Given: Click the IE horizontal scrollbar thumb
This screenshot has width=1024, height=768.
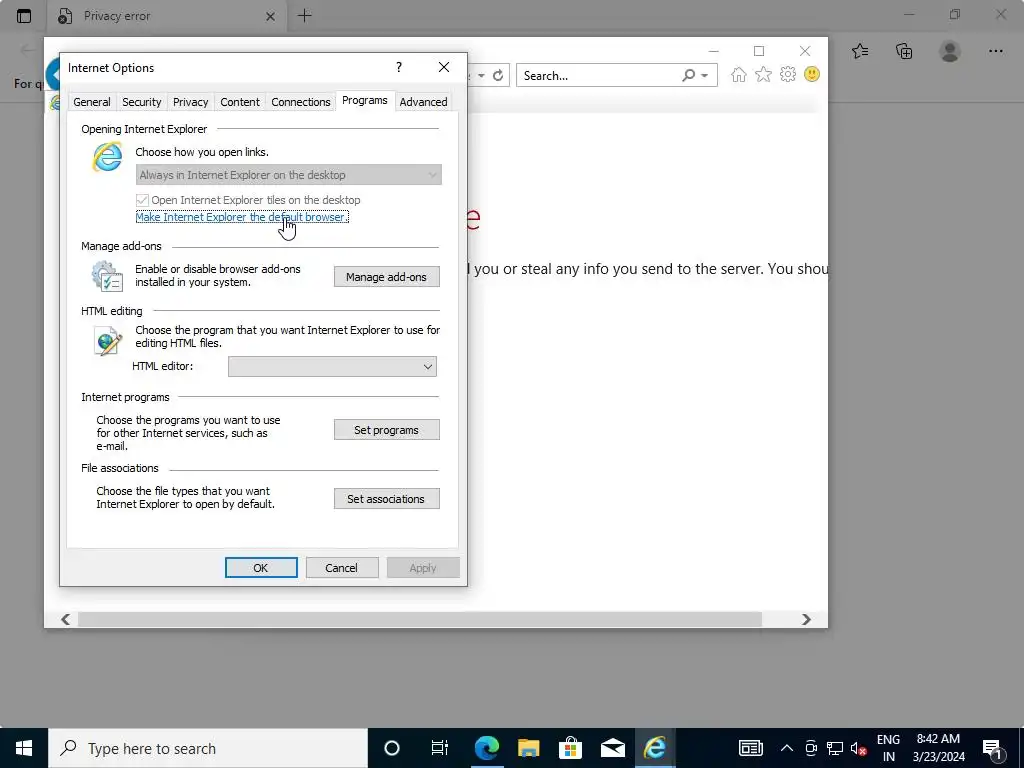Looking at the screenshot, I should pyautogui.click(x=419, y=619).
